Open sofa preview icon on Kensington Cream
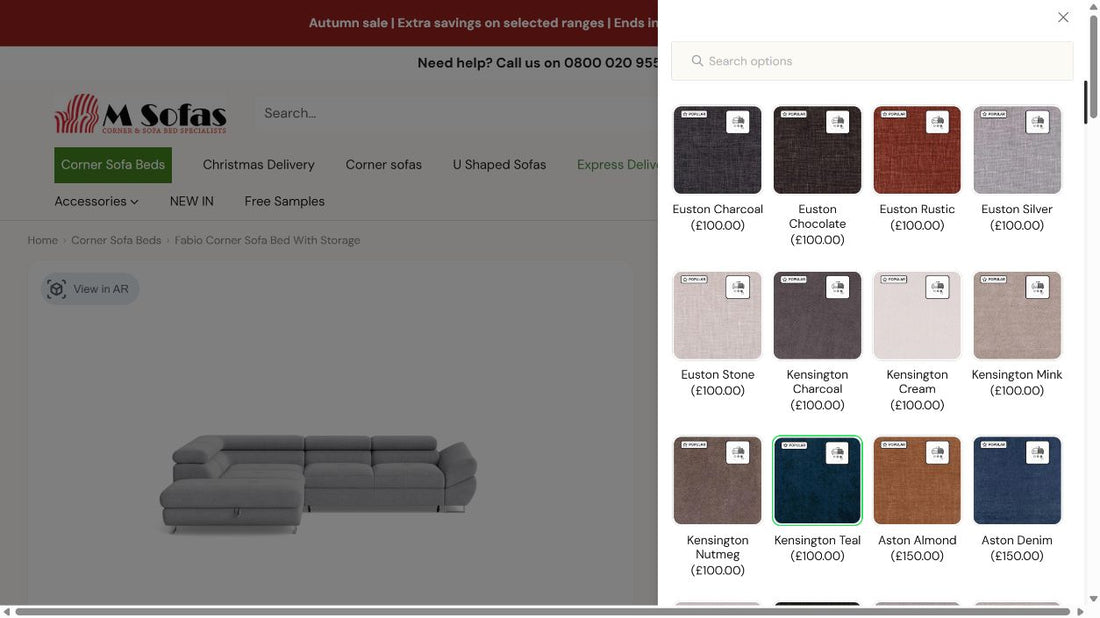The image size is (1100, 618). coord(937,287)
